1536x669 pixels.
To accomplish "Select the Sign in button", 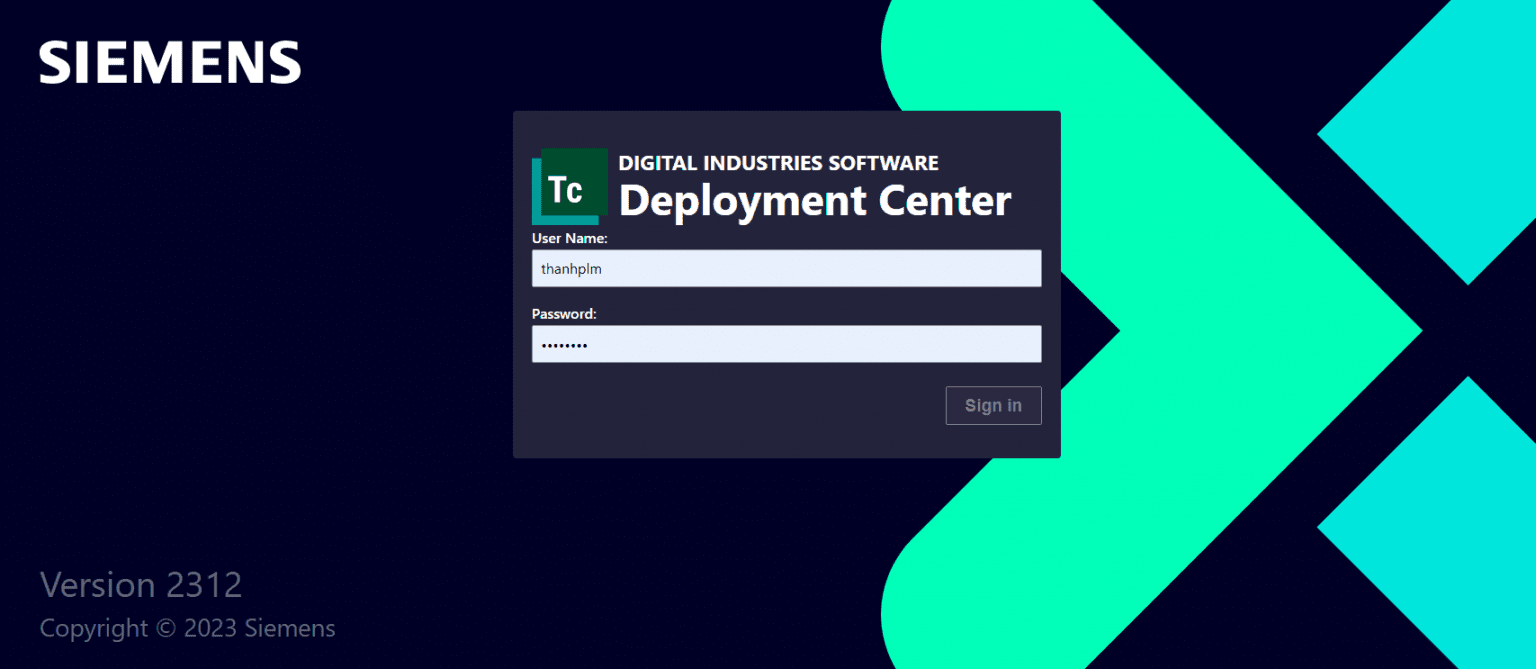I will point(993,405).
